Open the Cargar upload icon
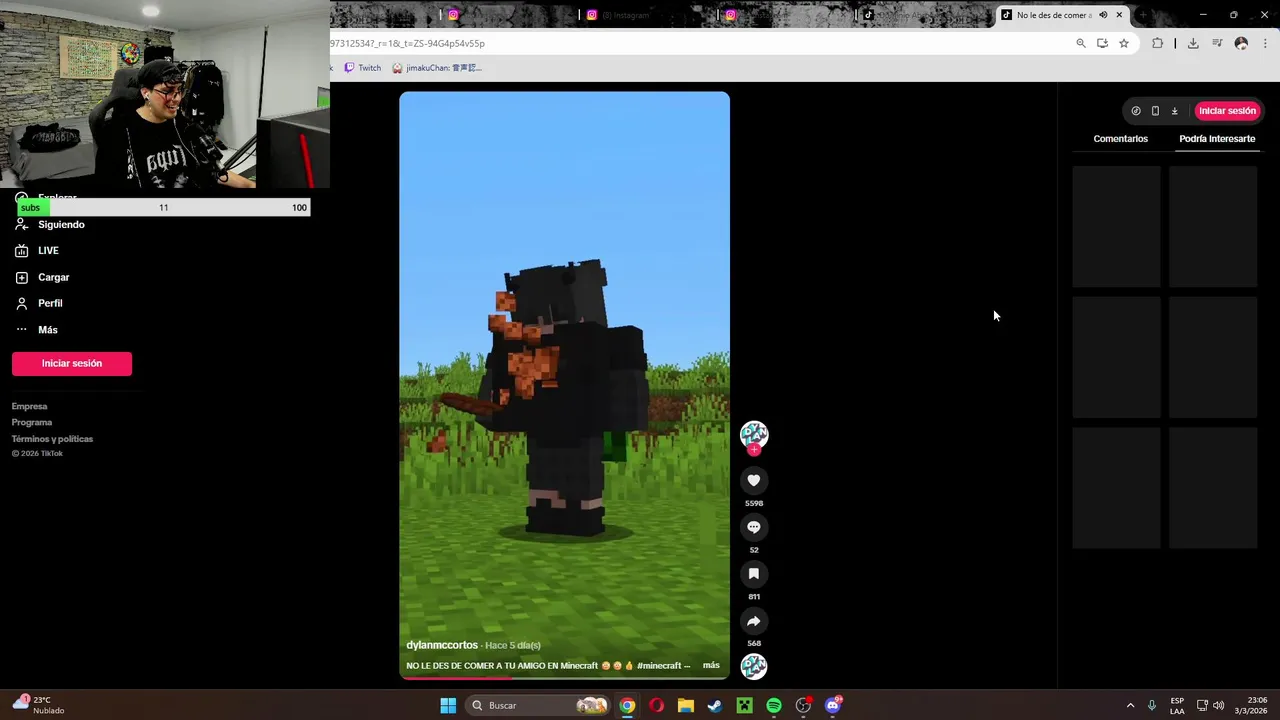This screenshot has height=720, width=1280. click(21, 277)
